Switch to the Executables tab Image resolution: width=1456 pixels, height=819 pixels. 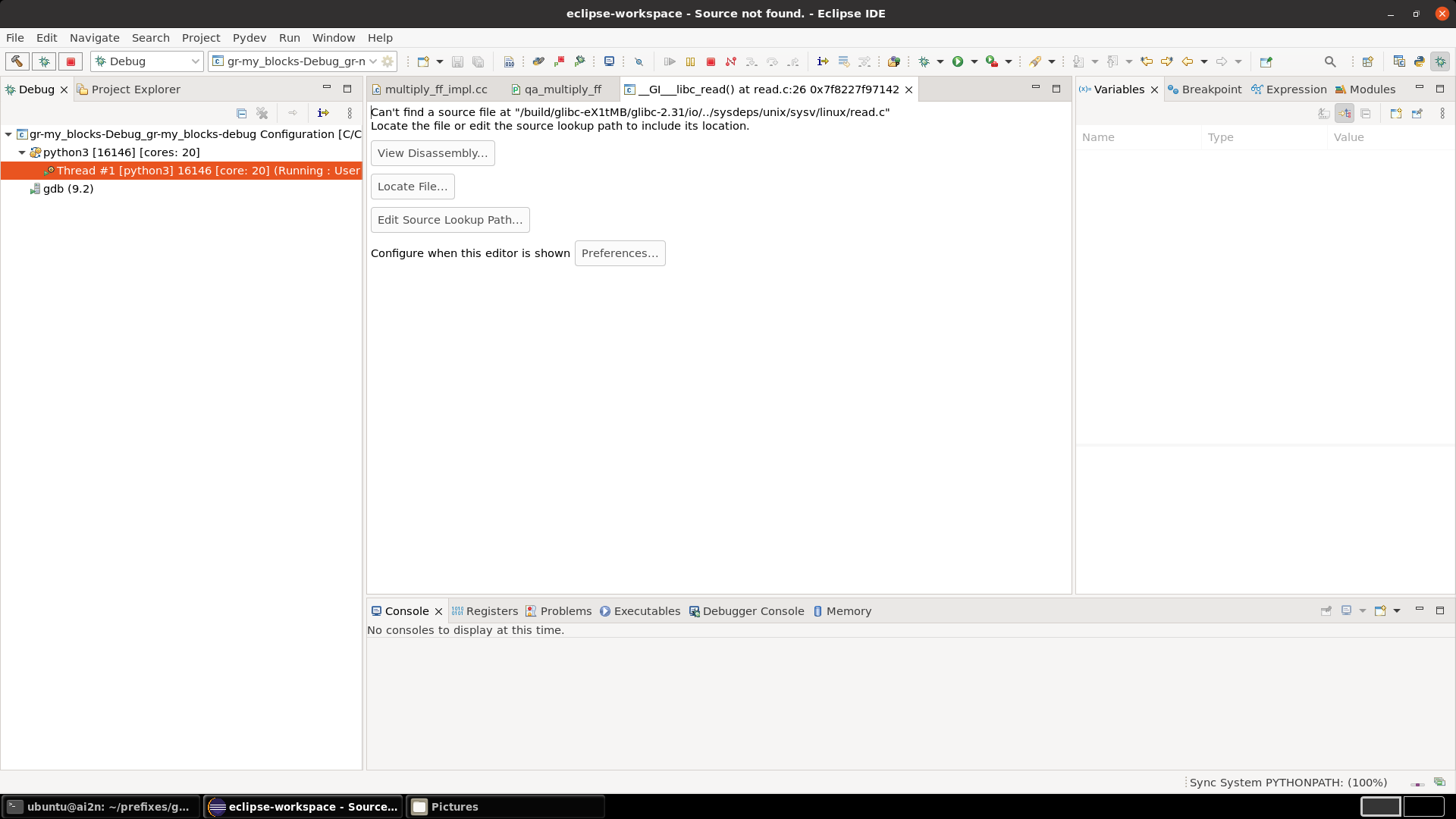pos(640,611)
